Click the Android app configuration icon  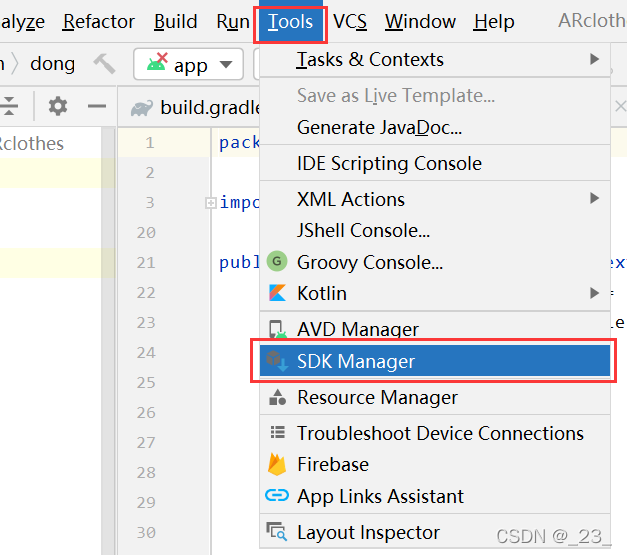point(157,62)
